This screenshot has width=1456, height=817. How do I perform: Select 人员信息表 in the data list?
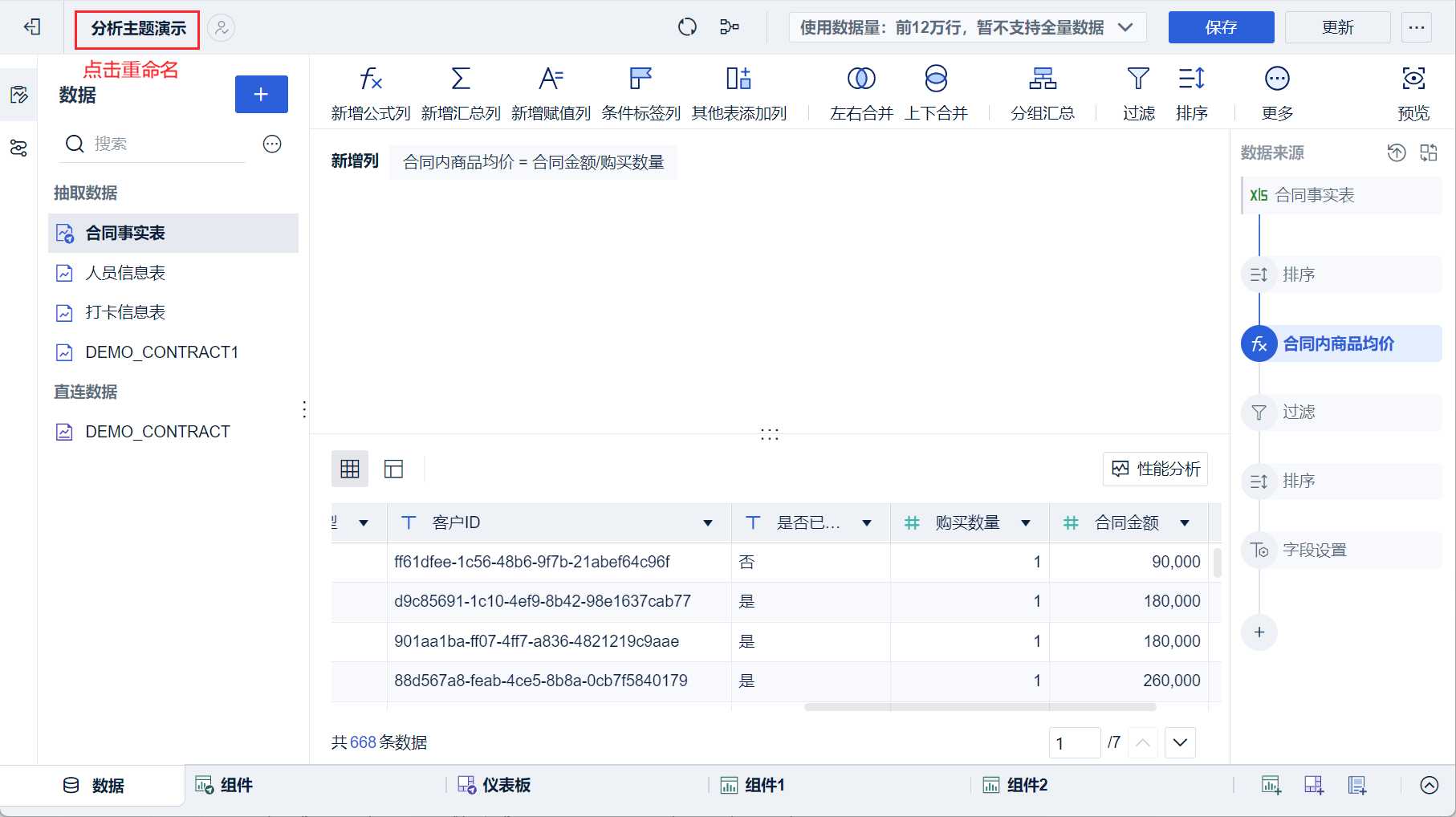173,273
